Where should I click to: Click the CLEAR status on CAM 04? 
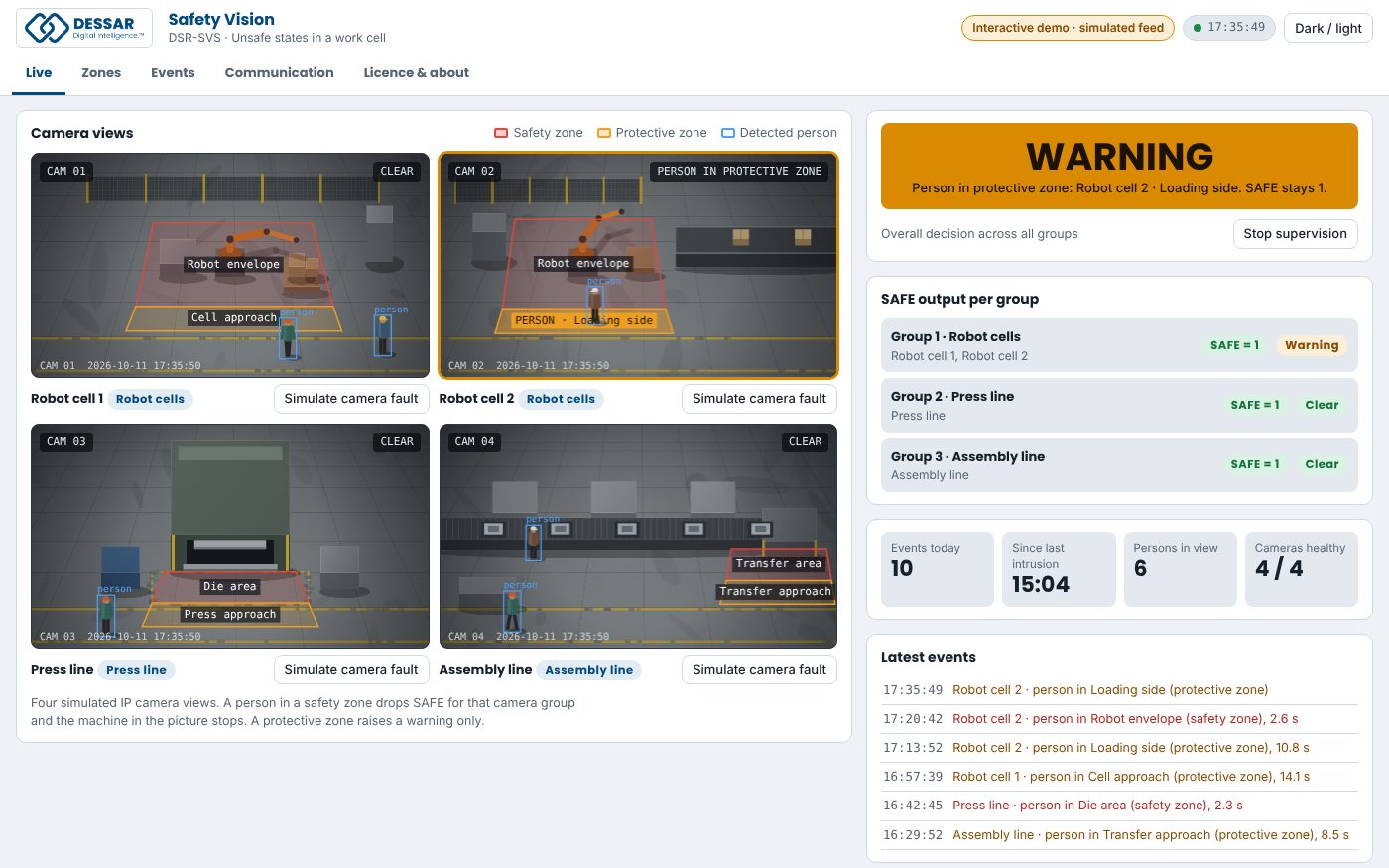pos(805,441)
